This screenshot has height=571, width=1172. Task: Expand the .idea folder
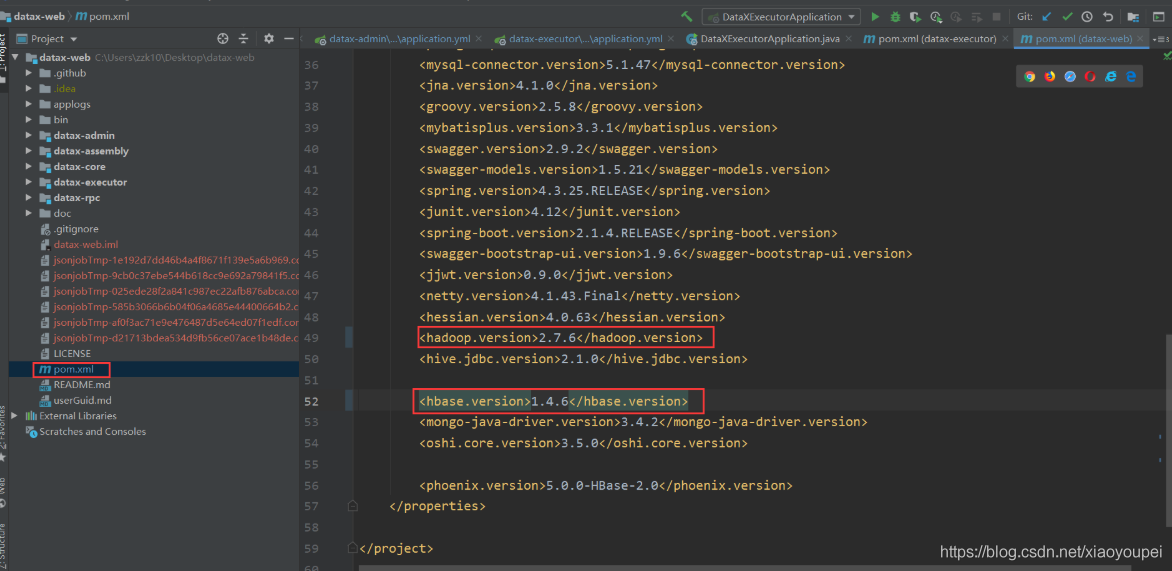28,88
